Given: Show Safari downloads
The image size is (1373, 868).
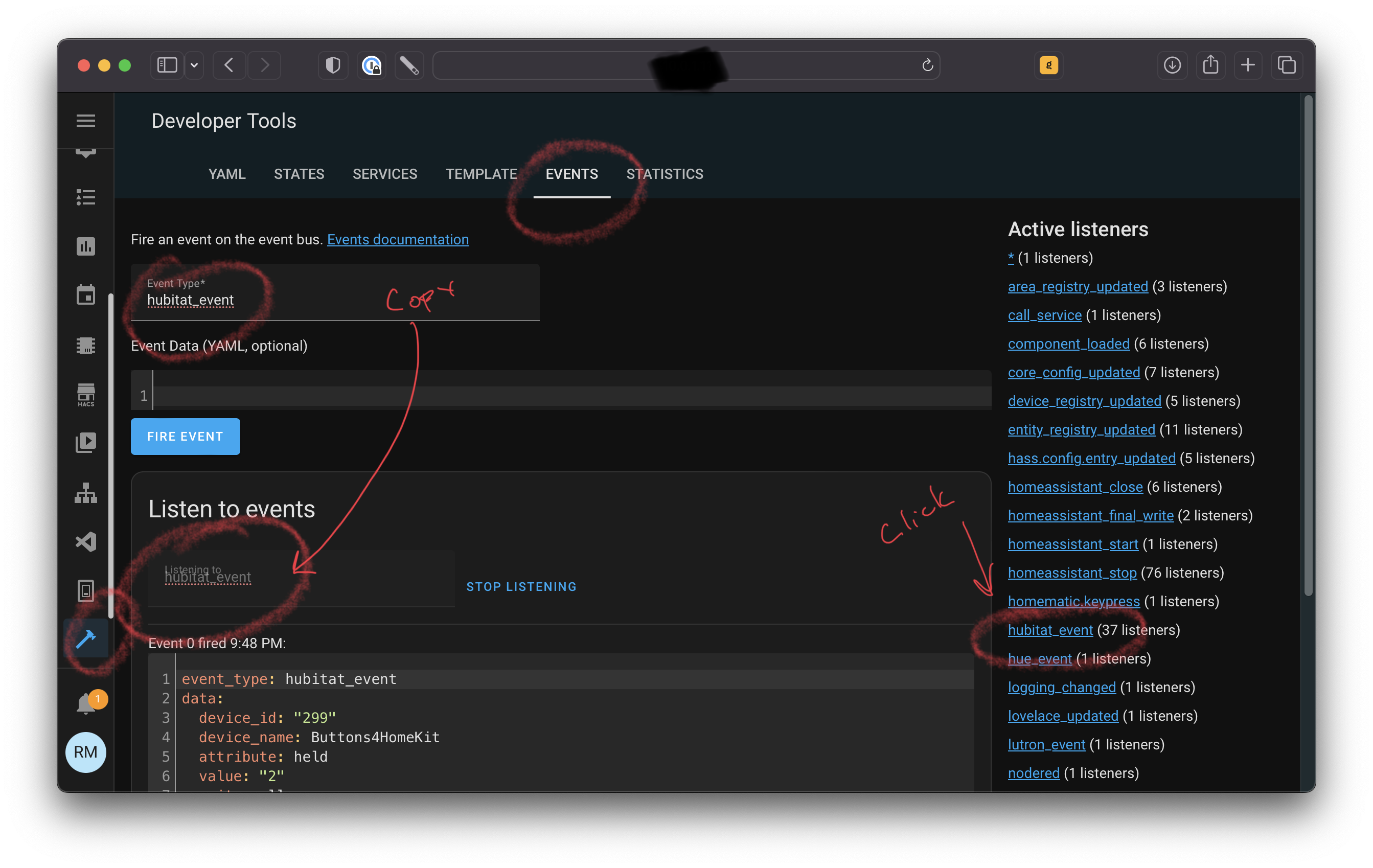Looking at the screenshot, I should tap(1172, 65).
